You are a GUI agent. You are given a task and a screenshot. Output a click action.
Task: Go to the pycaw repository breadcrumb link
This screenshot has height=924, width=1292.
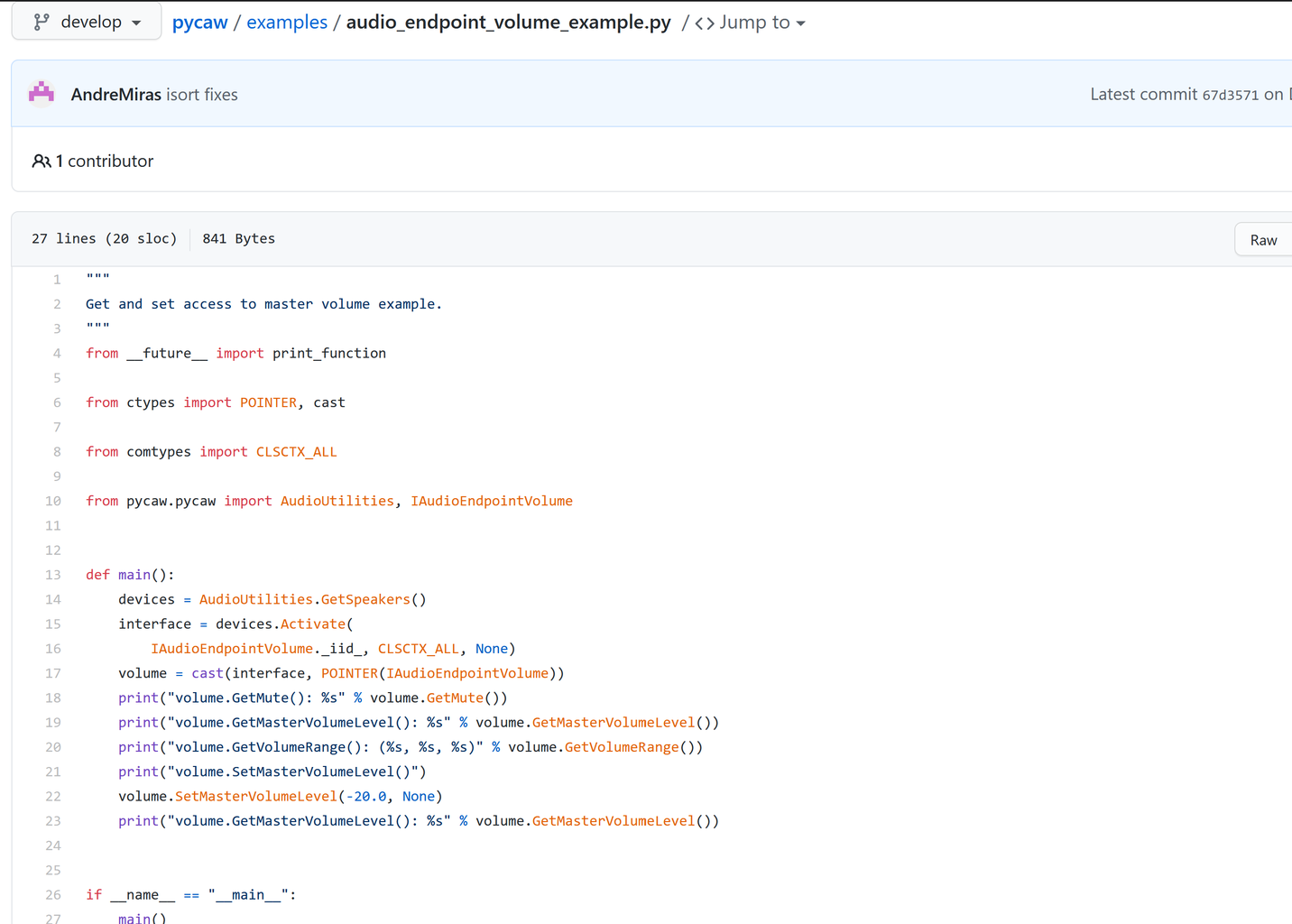(200, 23)
